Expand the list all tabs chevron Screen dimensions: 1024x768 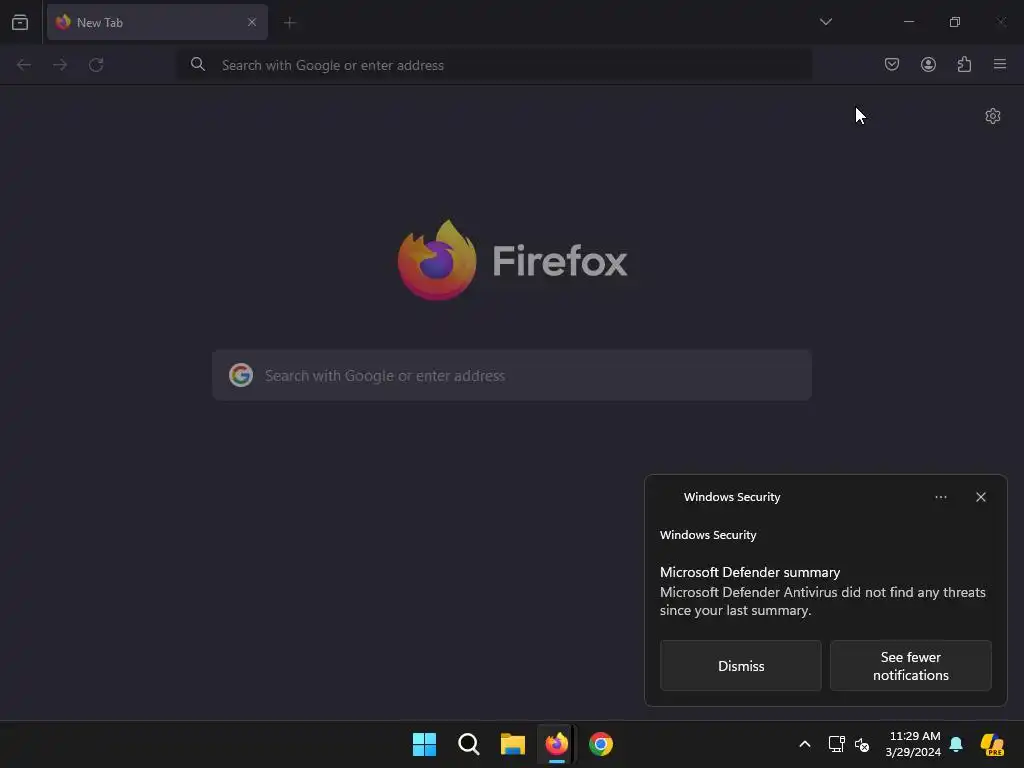825,22
